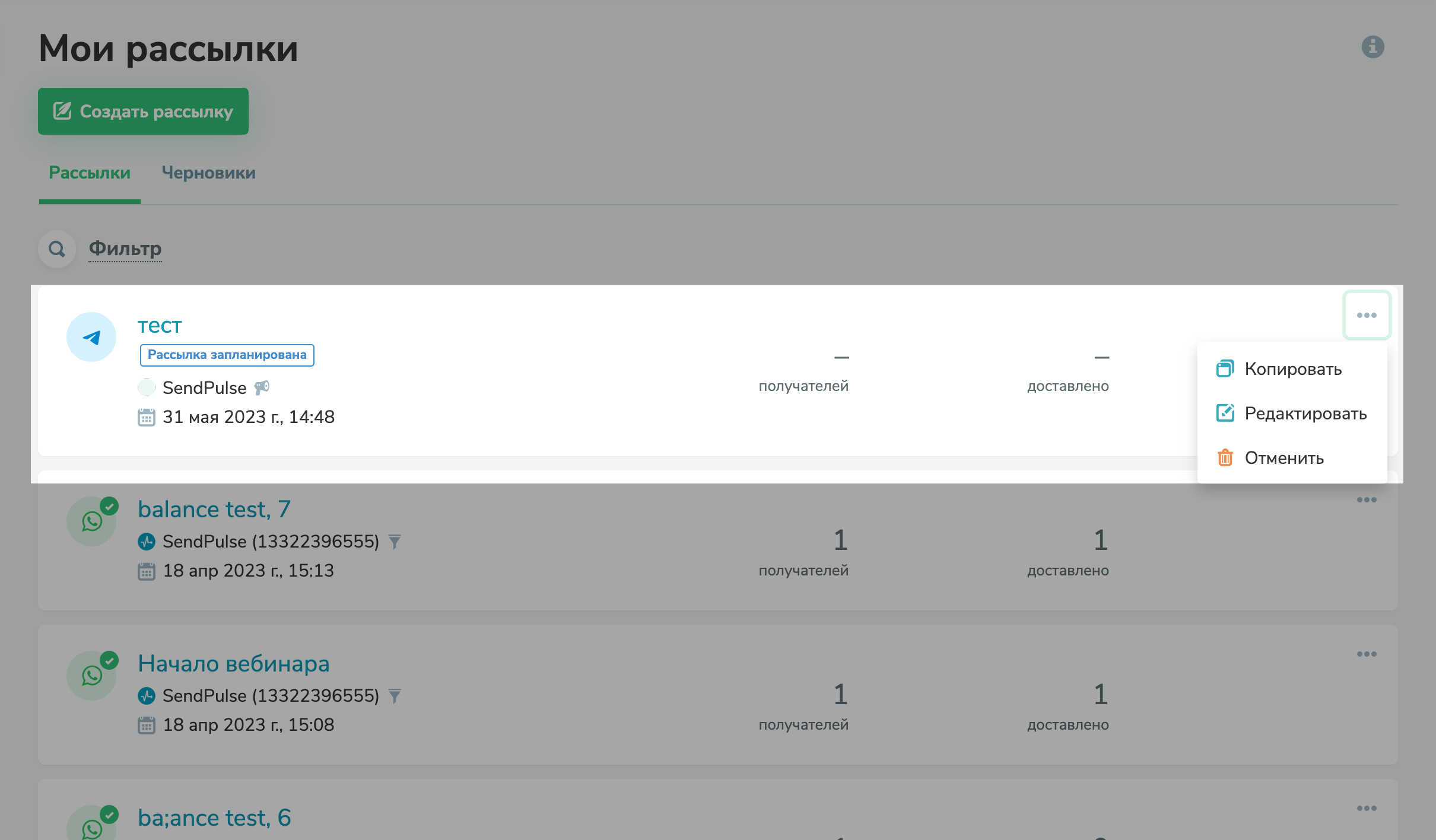Click calendar icon beside 31 мая 2023

pos(147,417)
